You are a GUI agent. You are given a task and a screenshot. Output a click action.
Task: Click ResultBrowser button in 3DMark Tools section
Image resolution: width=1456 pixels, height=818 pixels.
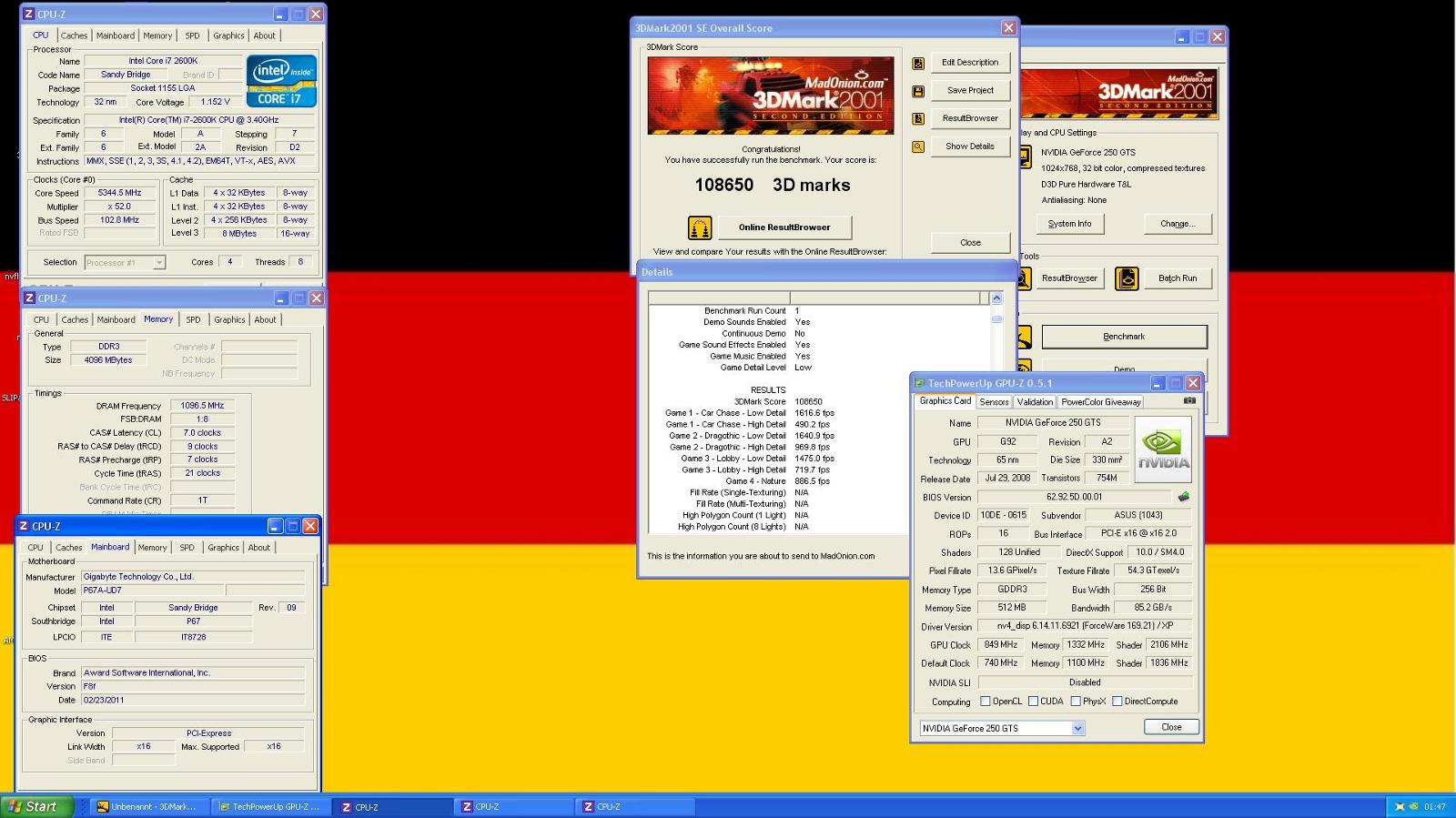1069,278
